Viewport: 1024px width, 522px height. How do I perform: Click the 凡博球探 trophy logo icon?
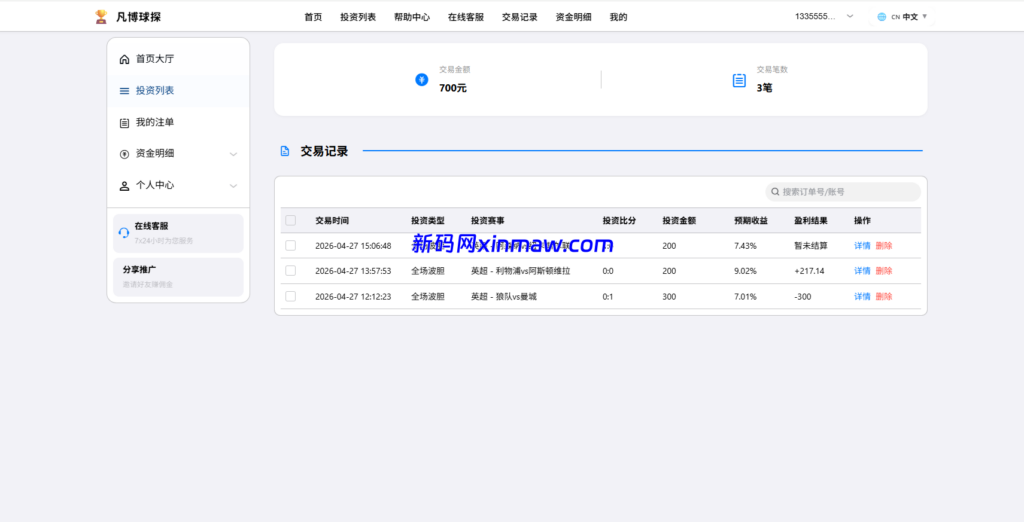(101, 16)
